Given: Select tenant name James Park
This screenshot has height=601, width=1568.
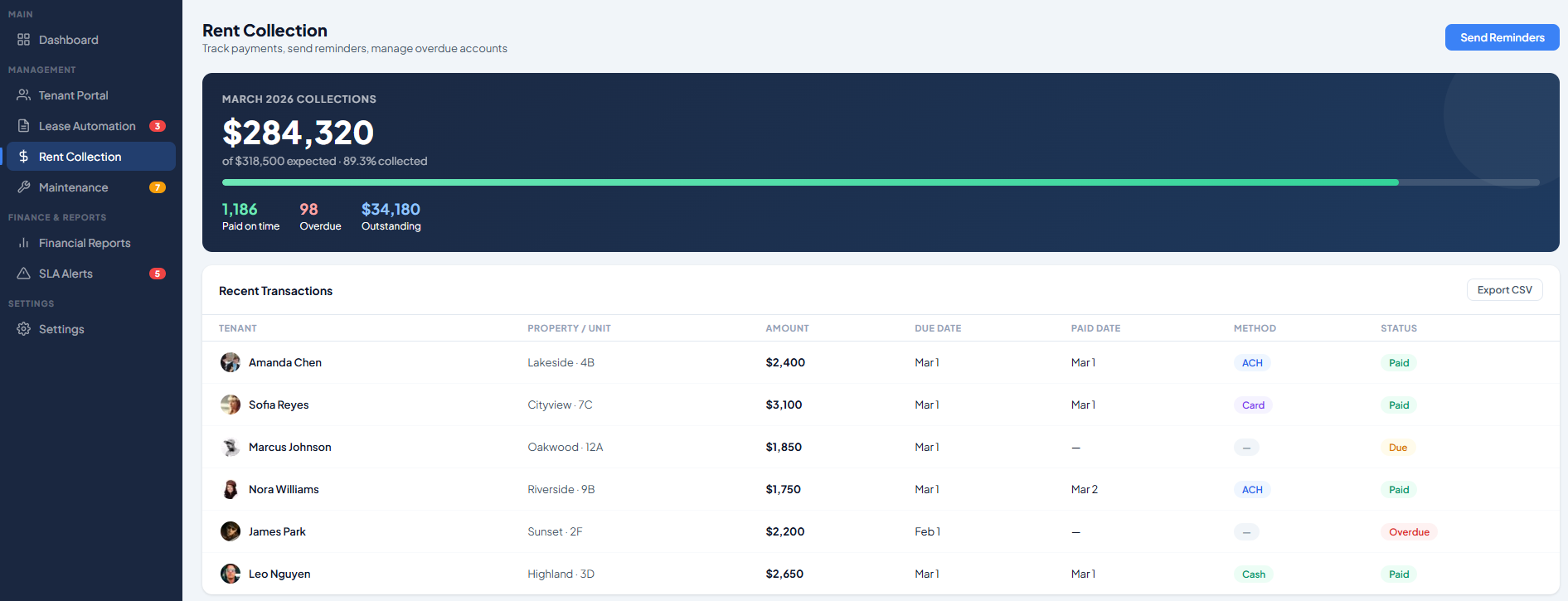Looking at the screenshot, I should (x=277, y=531).
